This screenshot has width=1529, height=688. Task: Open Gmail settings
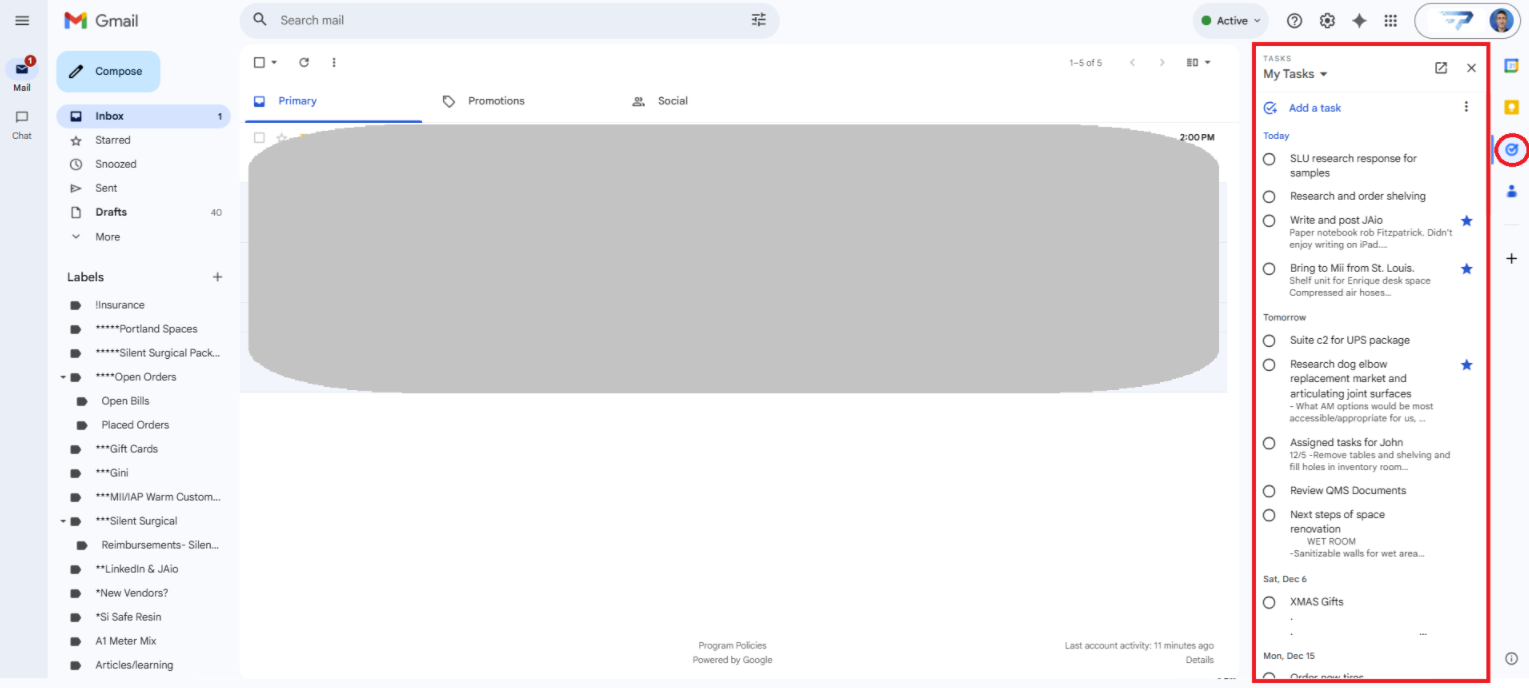[1327, 19]
